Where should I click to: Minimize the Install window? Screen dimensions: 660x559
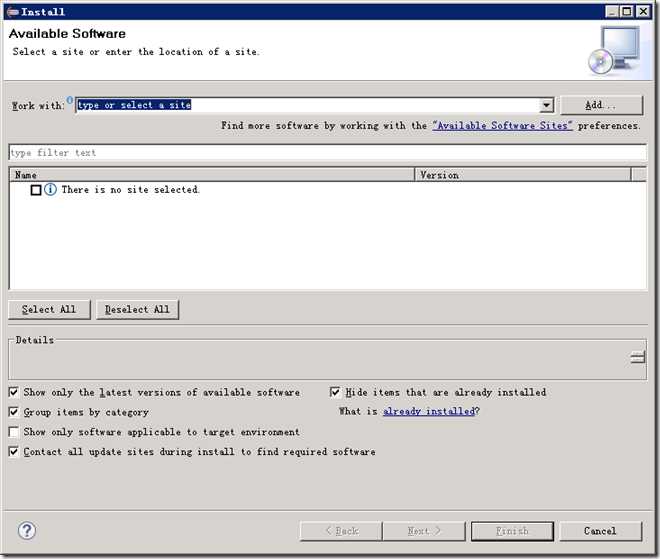pos(612,12)
